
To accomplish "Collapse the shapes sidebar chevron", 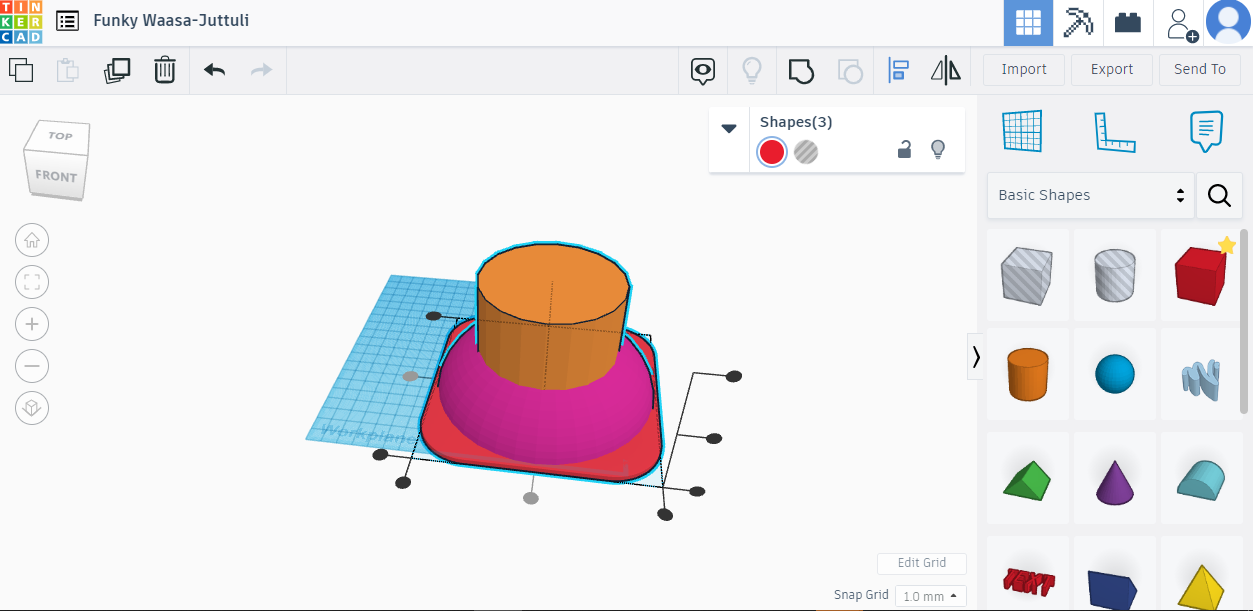I will [976, 357].
